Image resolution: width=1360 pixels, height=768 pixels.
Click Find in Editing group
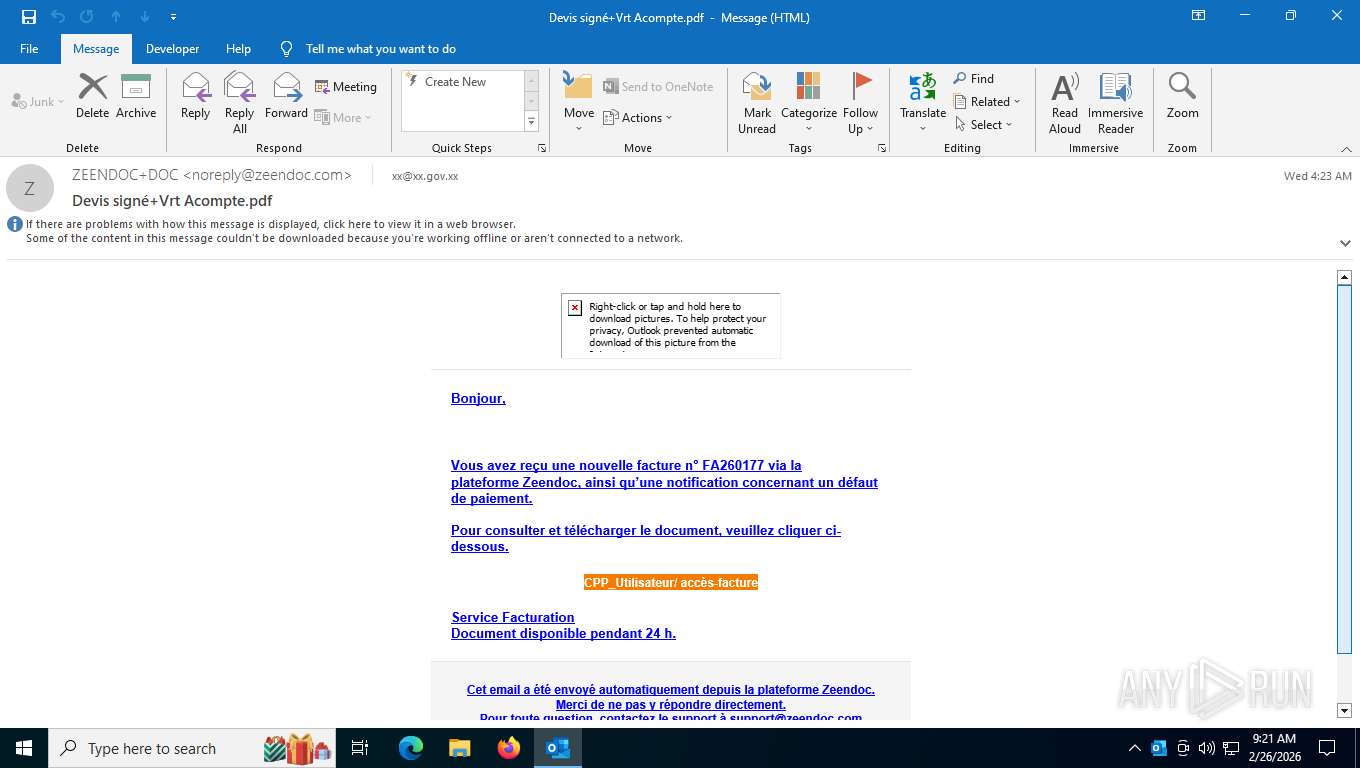[974, 79]
